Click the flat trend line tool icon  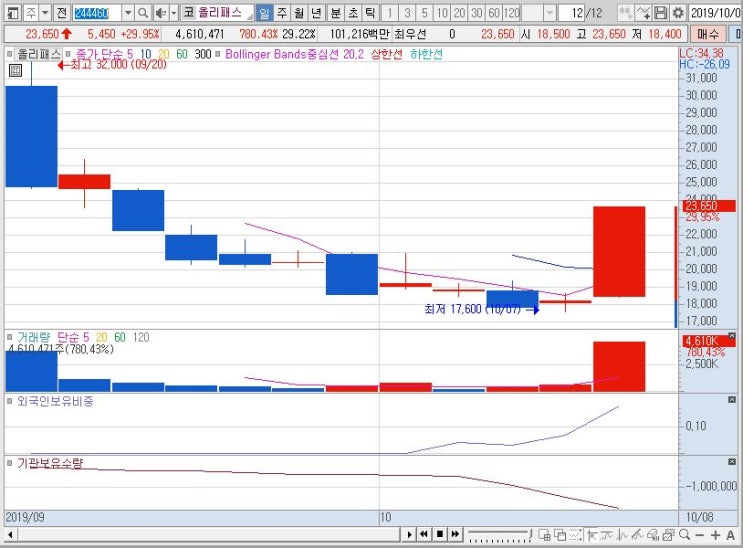(x=607, y=535)
